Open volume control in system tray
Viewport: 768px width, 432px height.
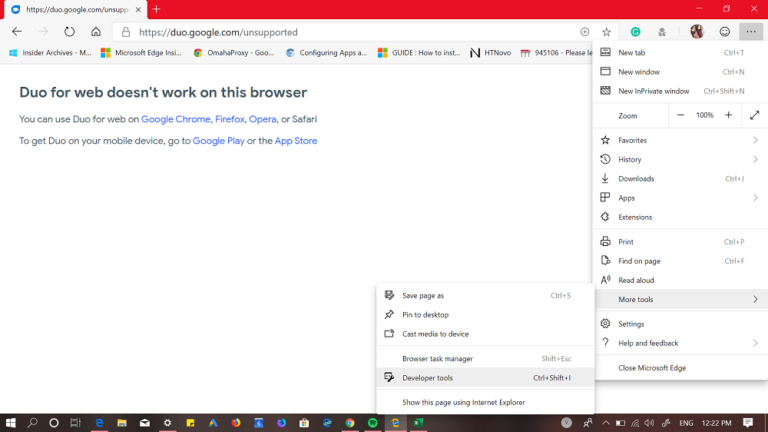[x=649, y=423]
